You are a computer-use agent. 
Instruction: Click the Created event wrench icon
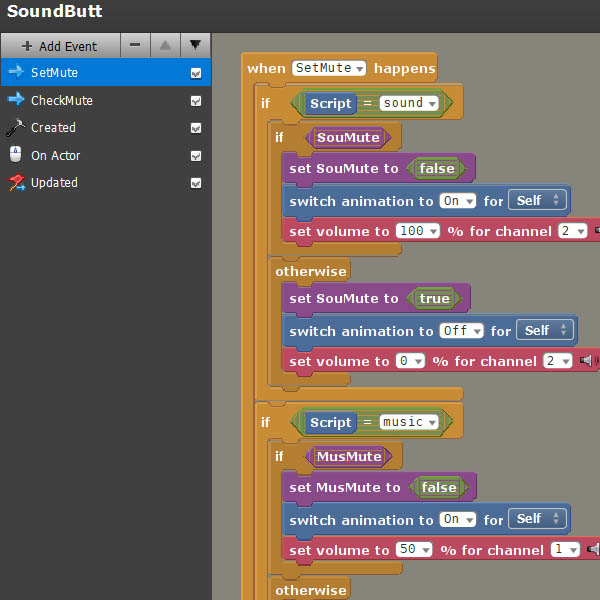tap(15, 128)
